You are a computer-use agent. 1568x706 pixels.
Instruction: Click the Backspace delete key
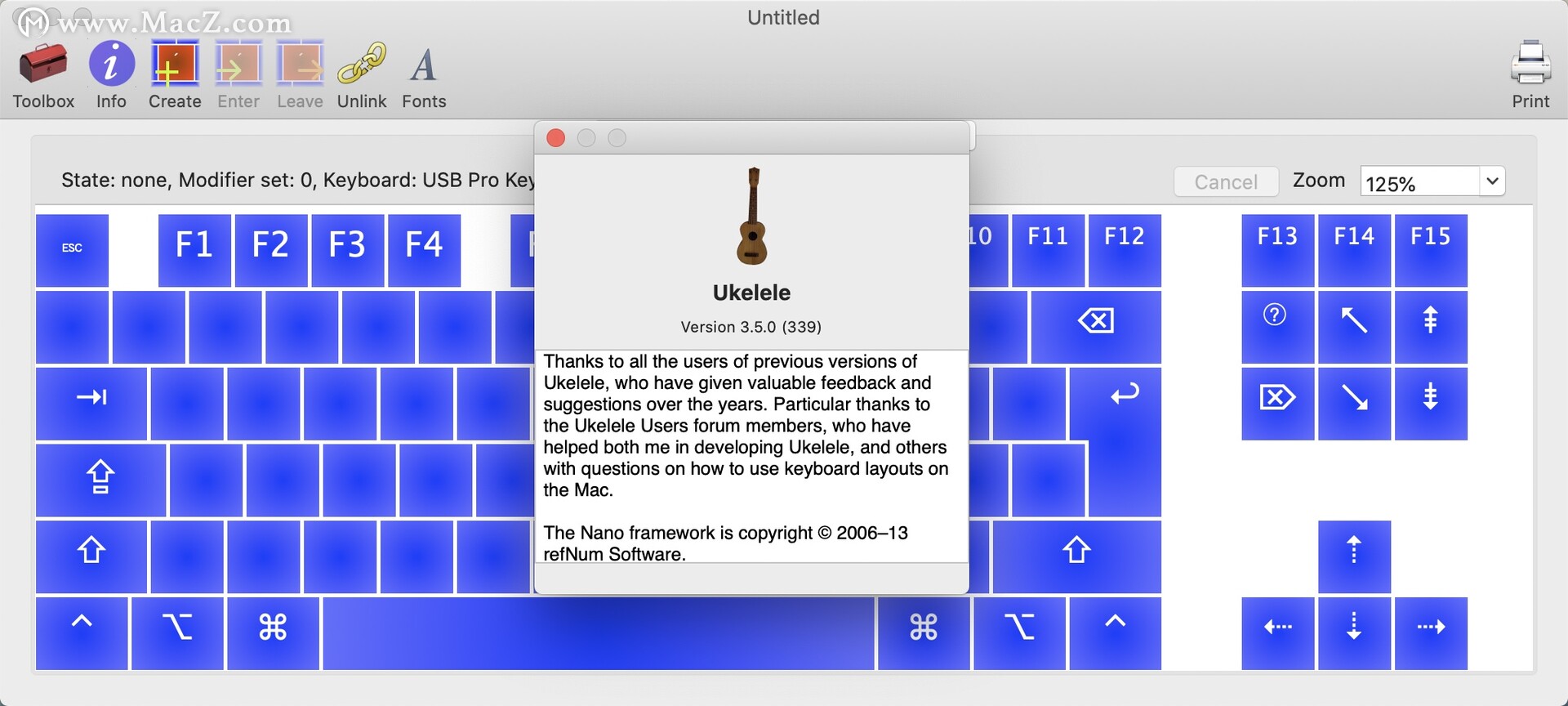[1096, 327]
